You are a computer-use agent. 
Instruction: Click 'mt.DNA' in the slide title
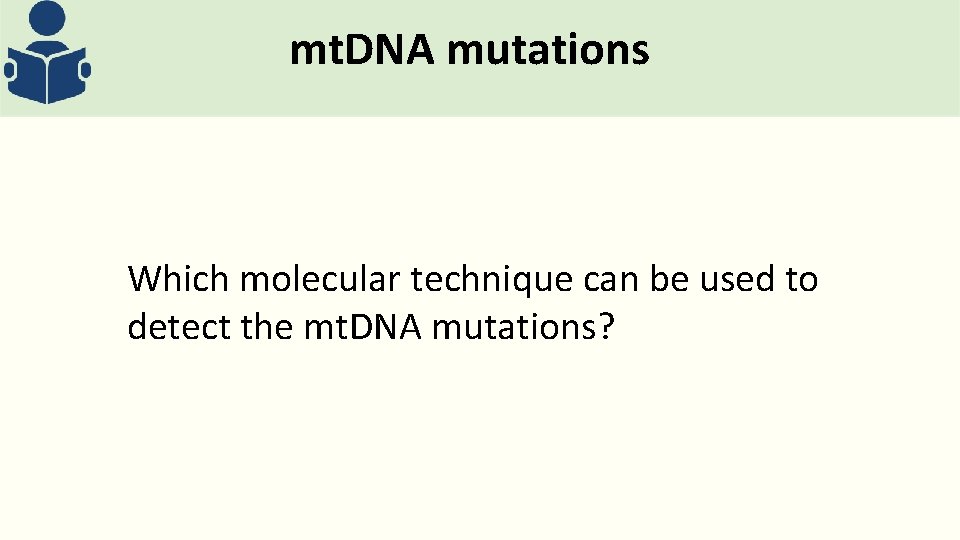[363, 49]
